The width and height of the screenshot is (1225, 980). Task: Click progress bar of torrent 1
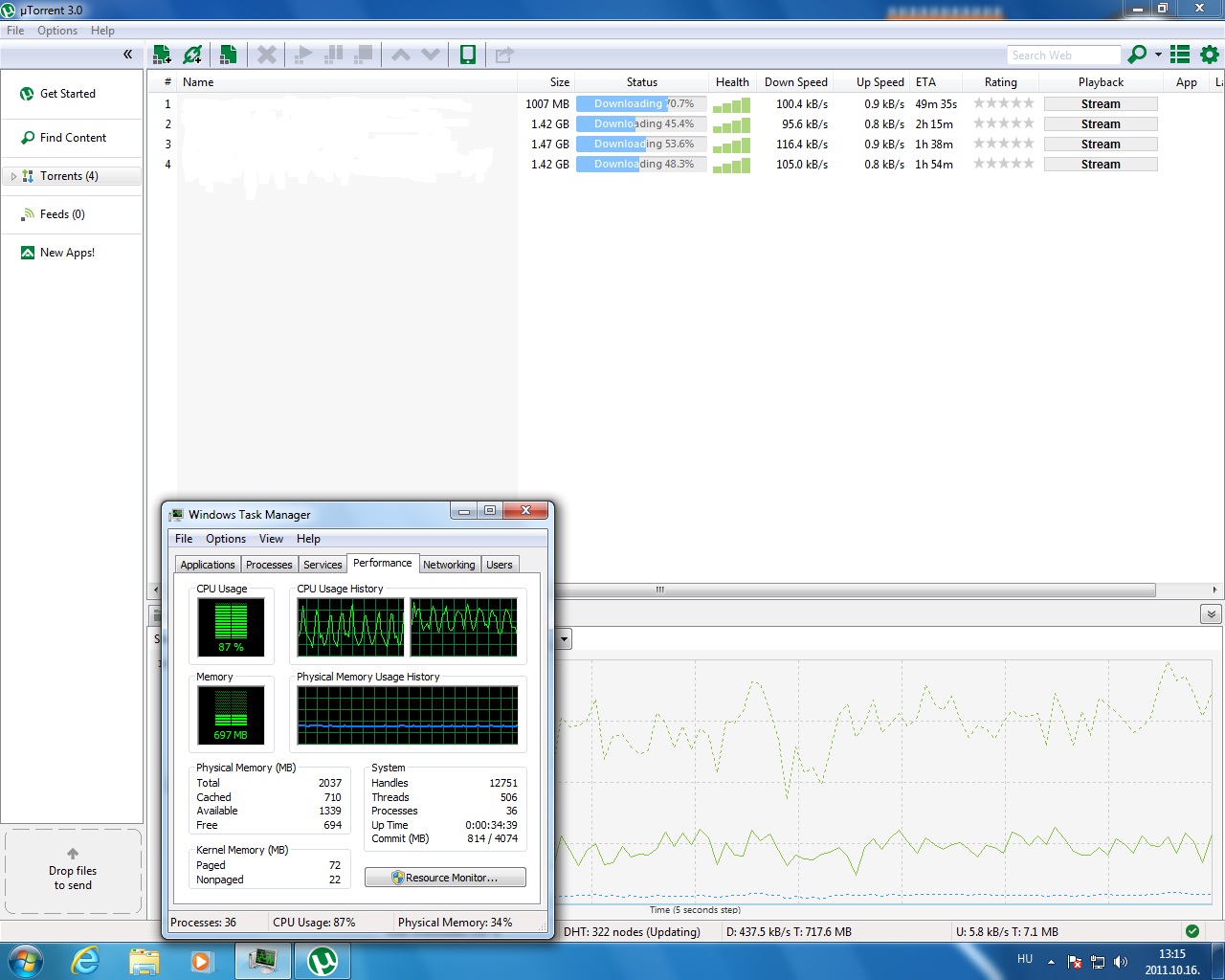[641, 104]
